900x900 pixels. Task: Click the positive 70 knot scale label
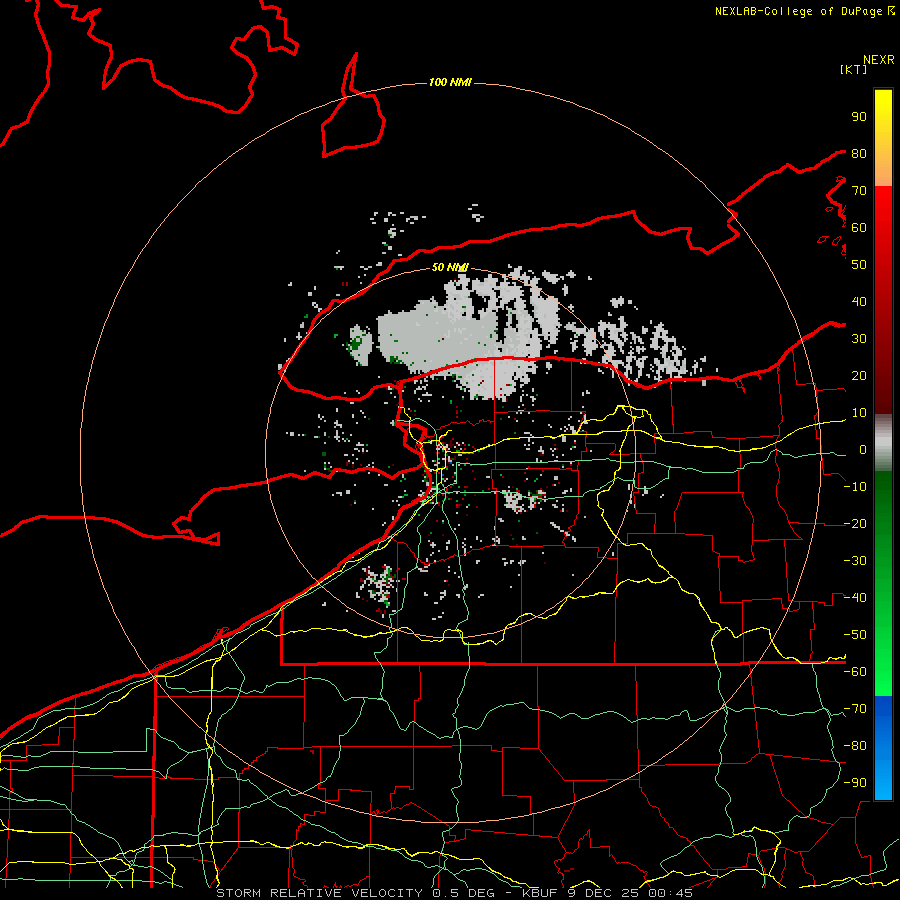pos(859,191)
